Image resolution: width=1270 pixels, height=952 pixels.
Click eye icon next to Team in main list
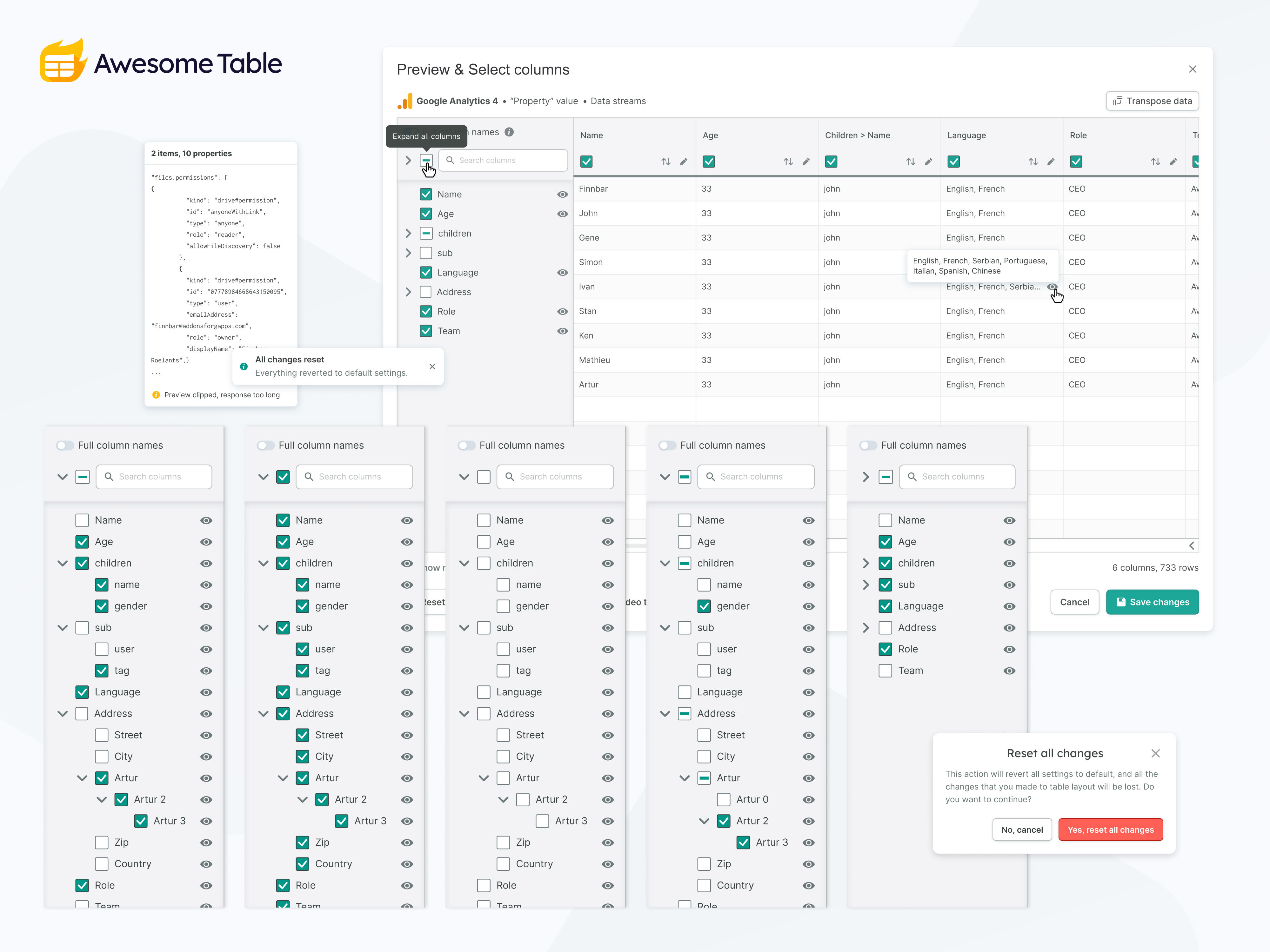pos(562,331)
